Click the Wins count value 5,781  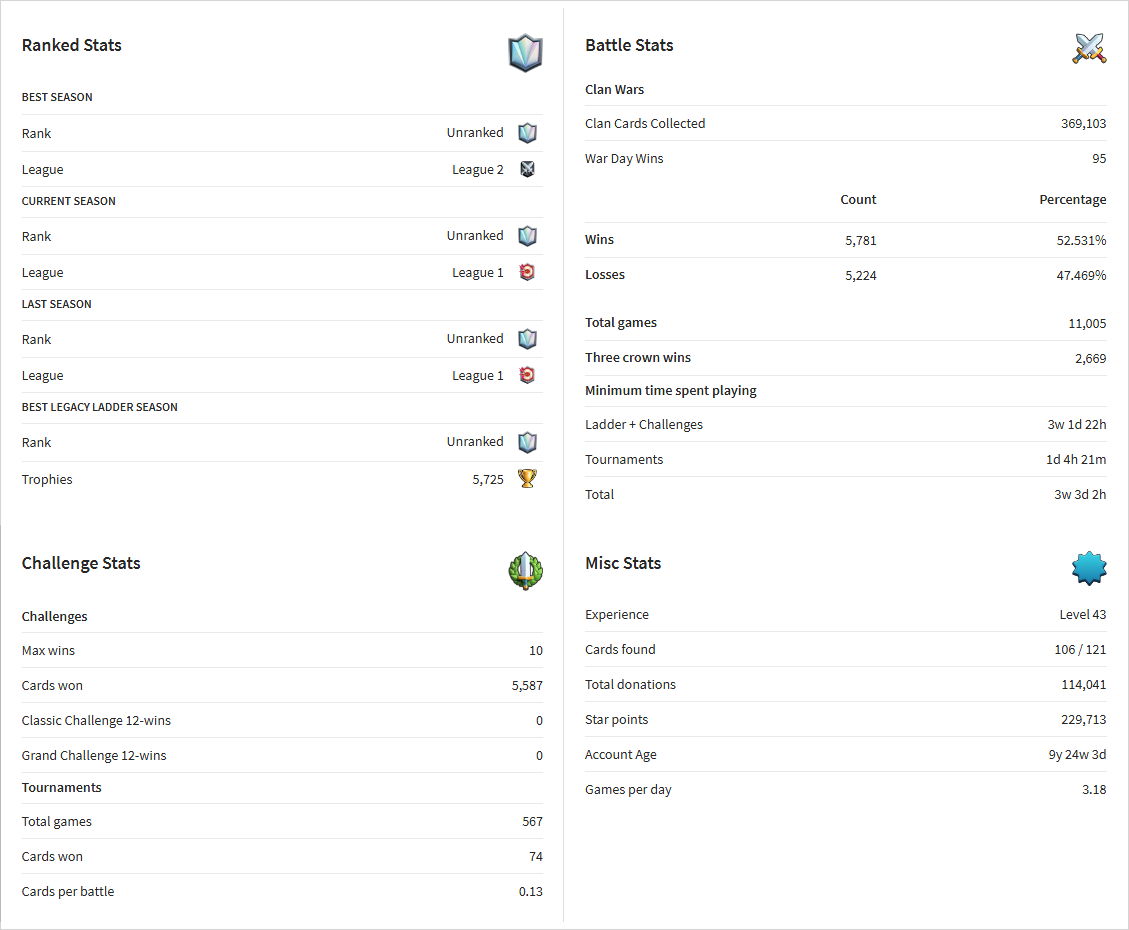click(860, 240)
